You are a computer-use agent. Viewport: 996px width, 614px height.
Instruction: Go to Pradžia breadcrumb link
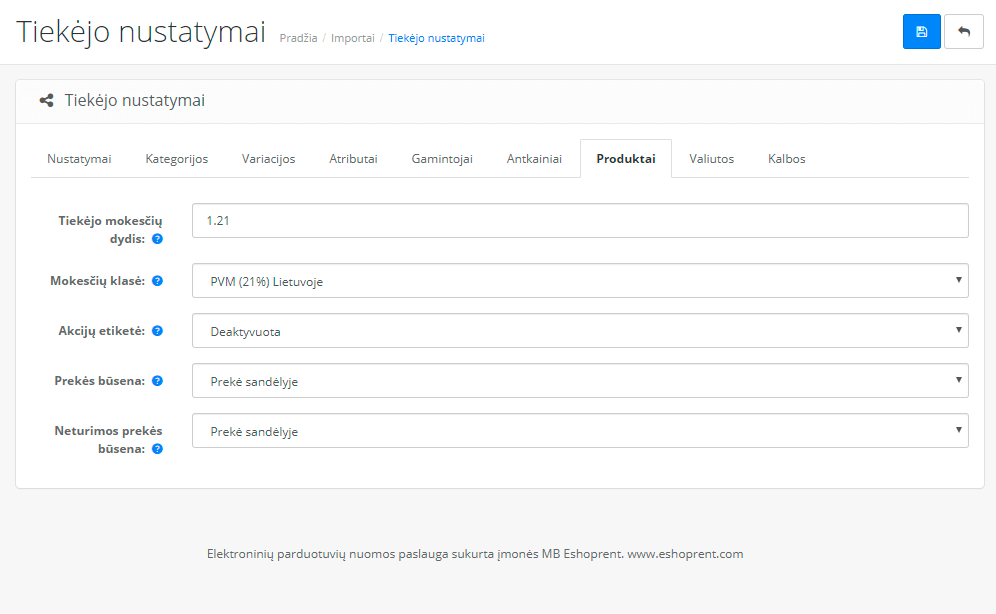[299, 38]
